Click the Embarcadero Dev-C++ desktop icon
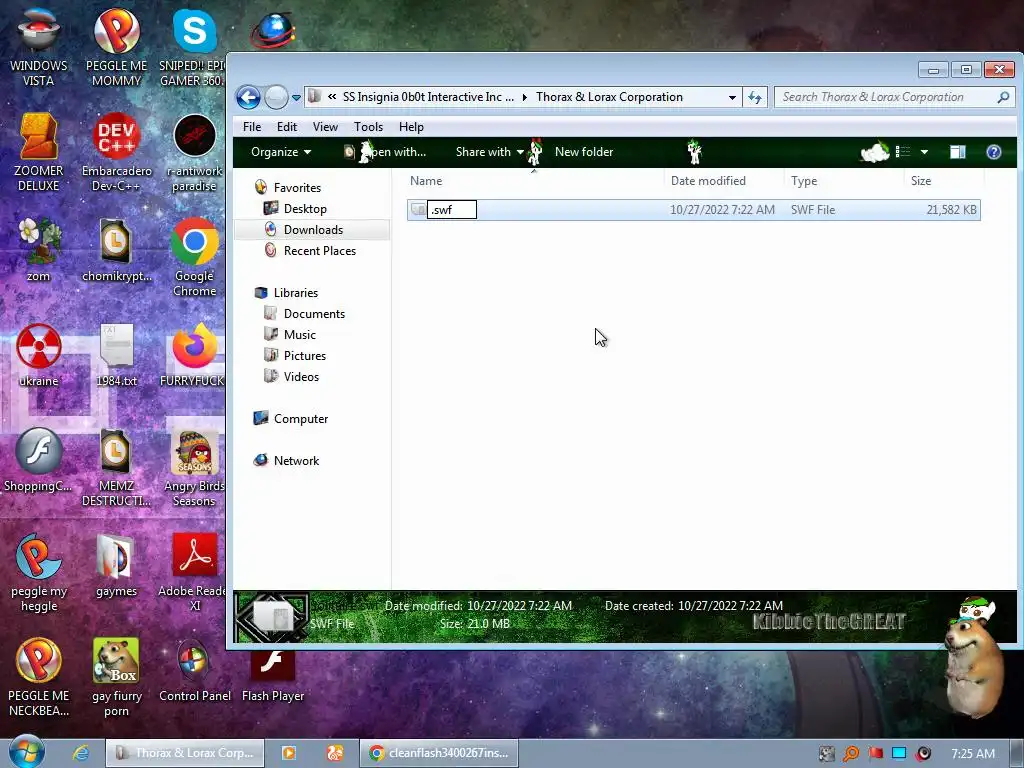1024x768 pixels. pyautogui.click(x=116, y=152)
